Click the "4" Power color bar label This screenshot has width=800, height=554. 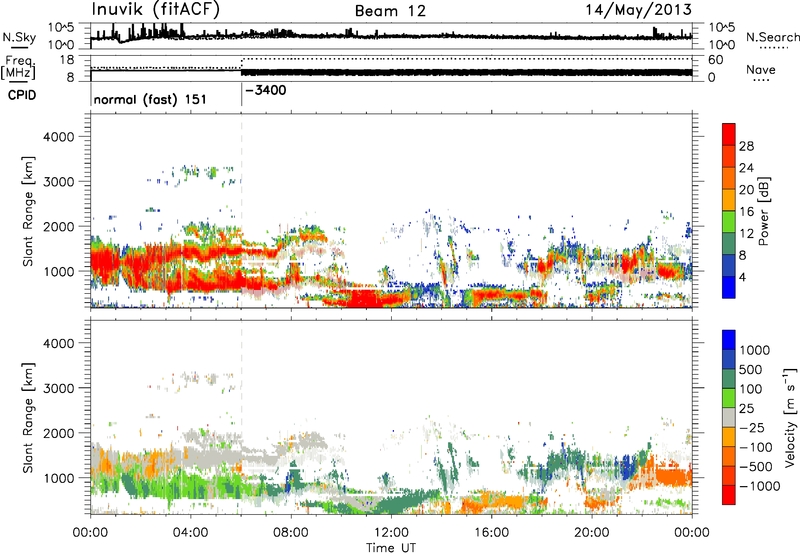(x=743, y=278)
